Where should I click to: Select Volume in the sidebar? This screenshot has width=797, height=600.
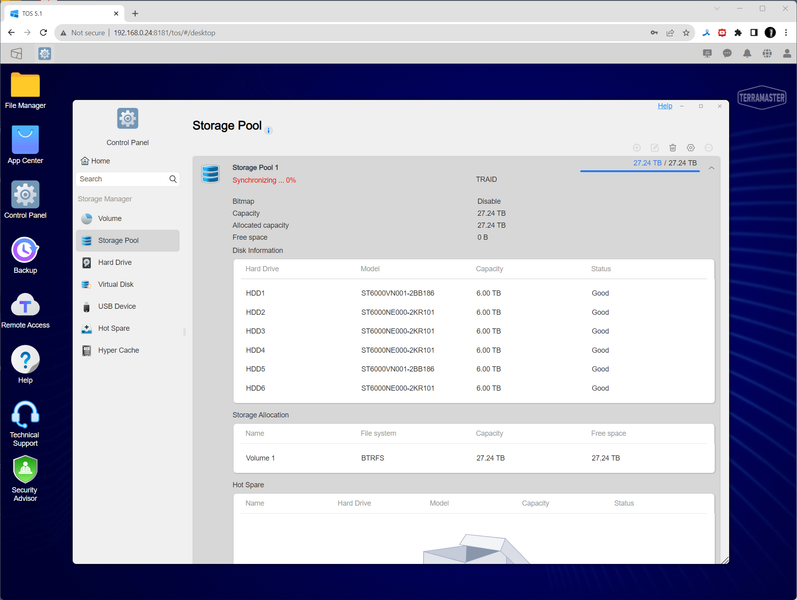pyautogui.click(x=128, y=218)
